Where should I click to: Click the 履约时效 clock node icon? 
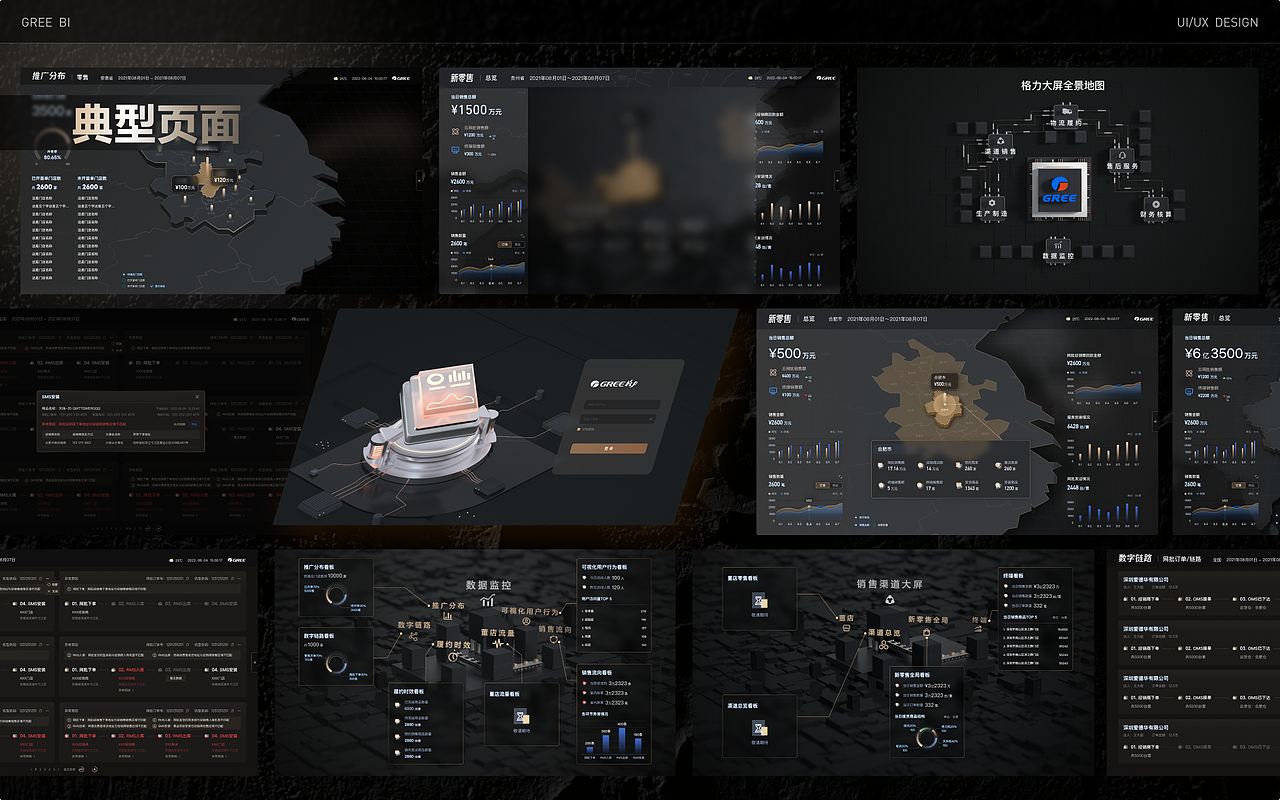[x=452, y=657]
